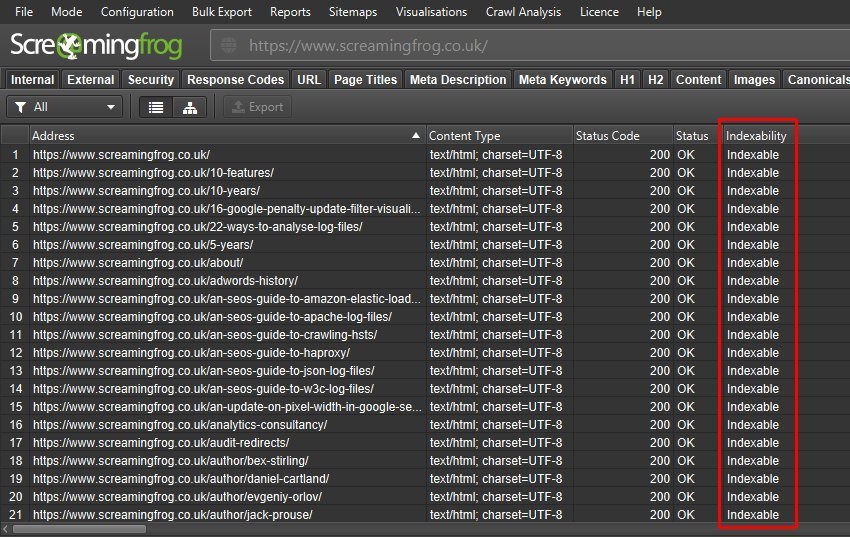Open the Bulk Export menu
This screenshot has width=850, height=537.
[x=224, y=12]
